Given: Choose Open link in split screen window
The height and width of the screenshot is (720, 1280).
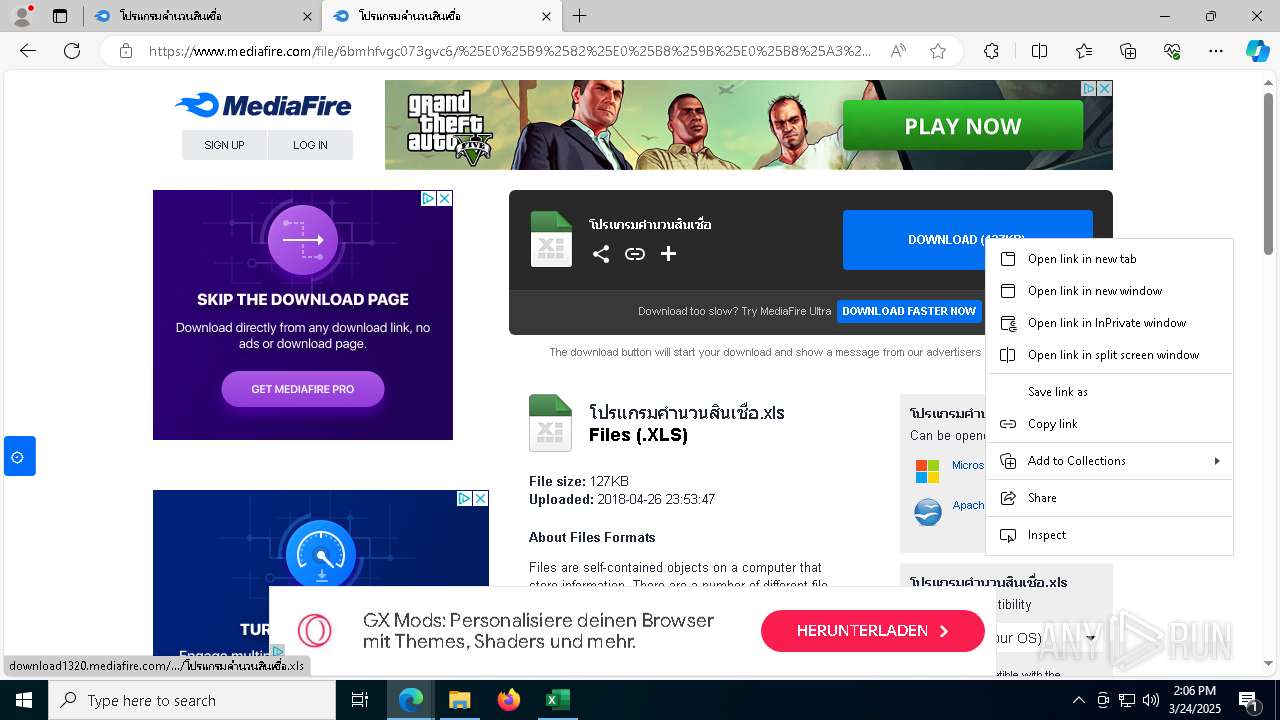Looking at the screenshot, I should tap(1109, 355).
